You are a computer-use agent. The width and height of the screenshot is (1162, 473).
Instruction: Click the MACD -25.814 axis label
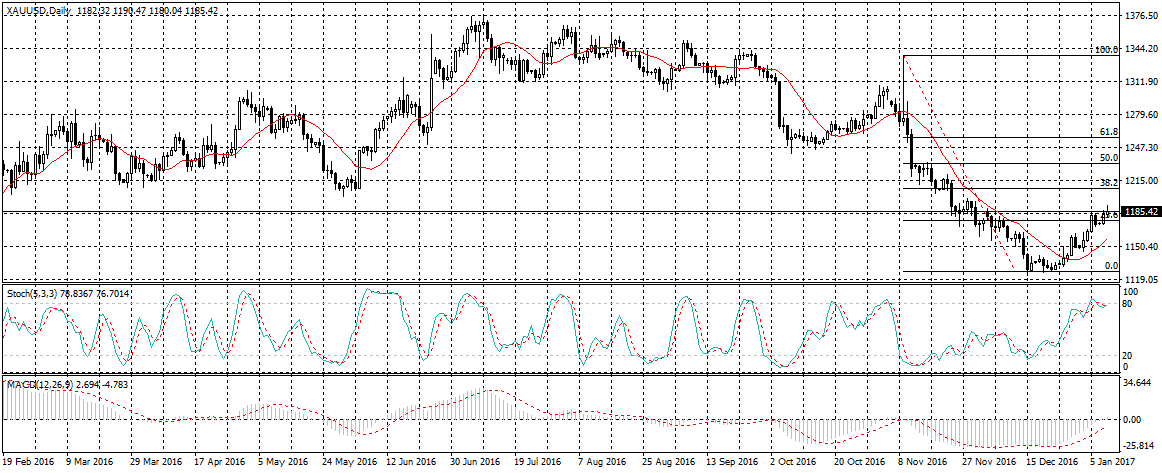(x=1140, y=445)
